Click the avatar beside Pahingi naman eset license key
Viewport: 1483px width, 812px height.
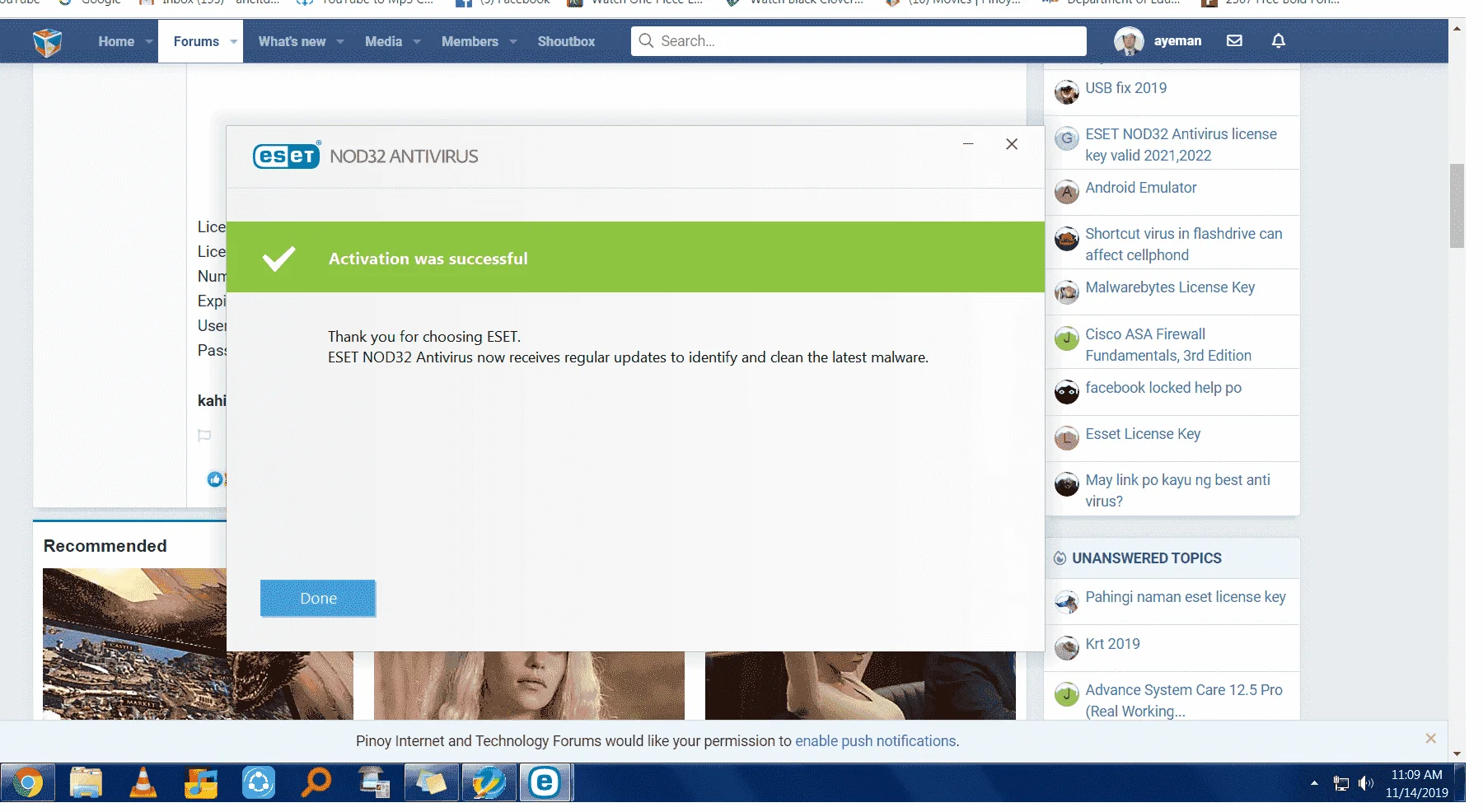pos(1067,601)
